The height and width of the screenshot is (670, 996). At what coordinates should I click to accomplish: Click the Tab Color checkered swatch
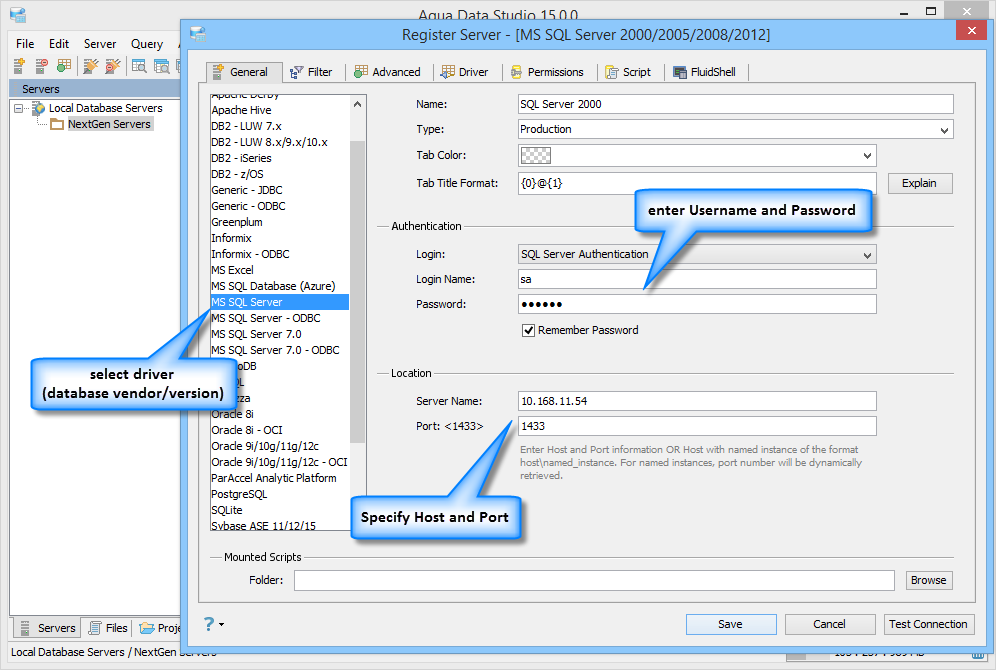click(535, 156)
